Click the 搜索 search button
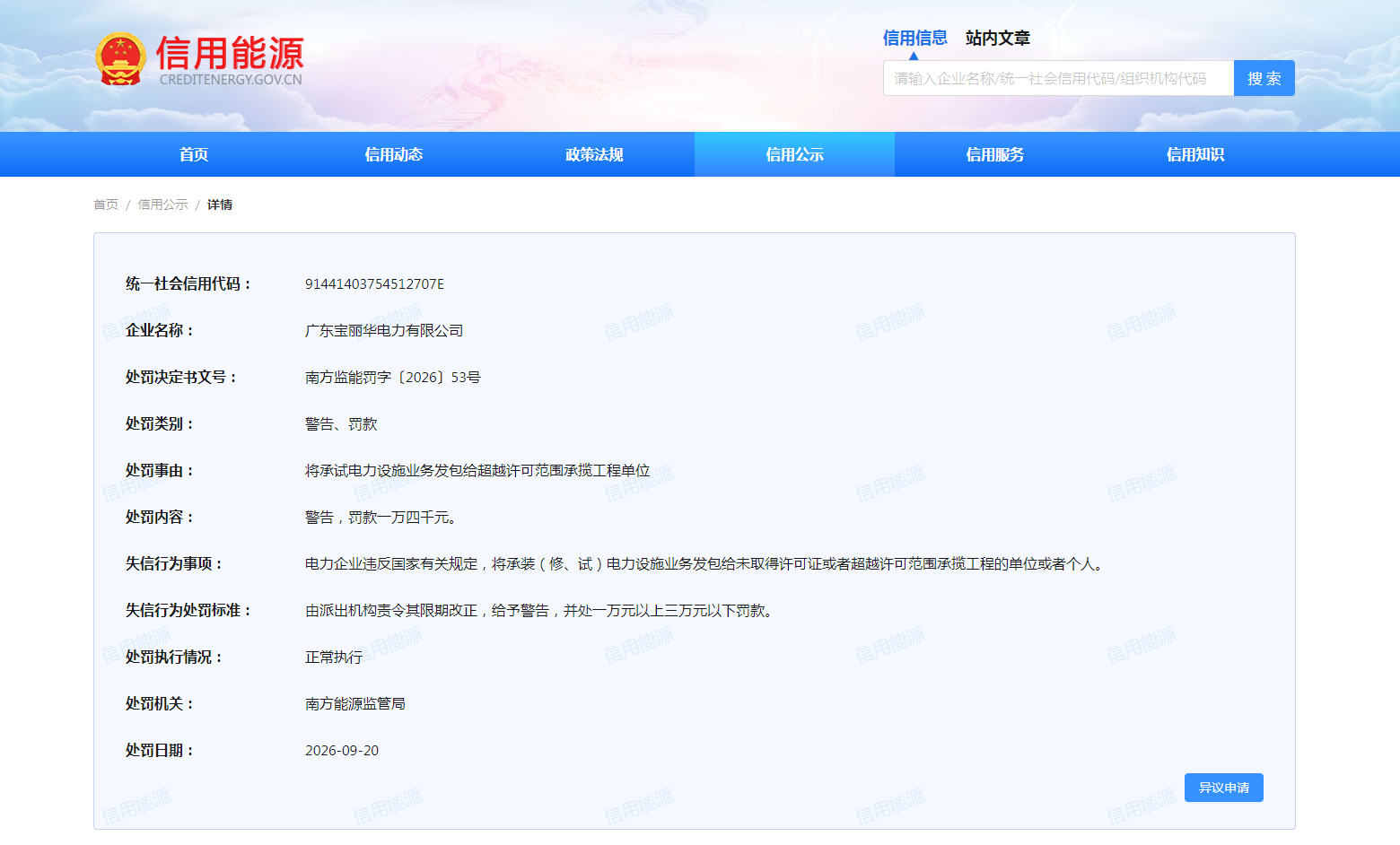1400x845 pixels. [1264, 78]
